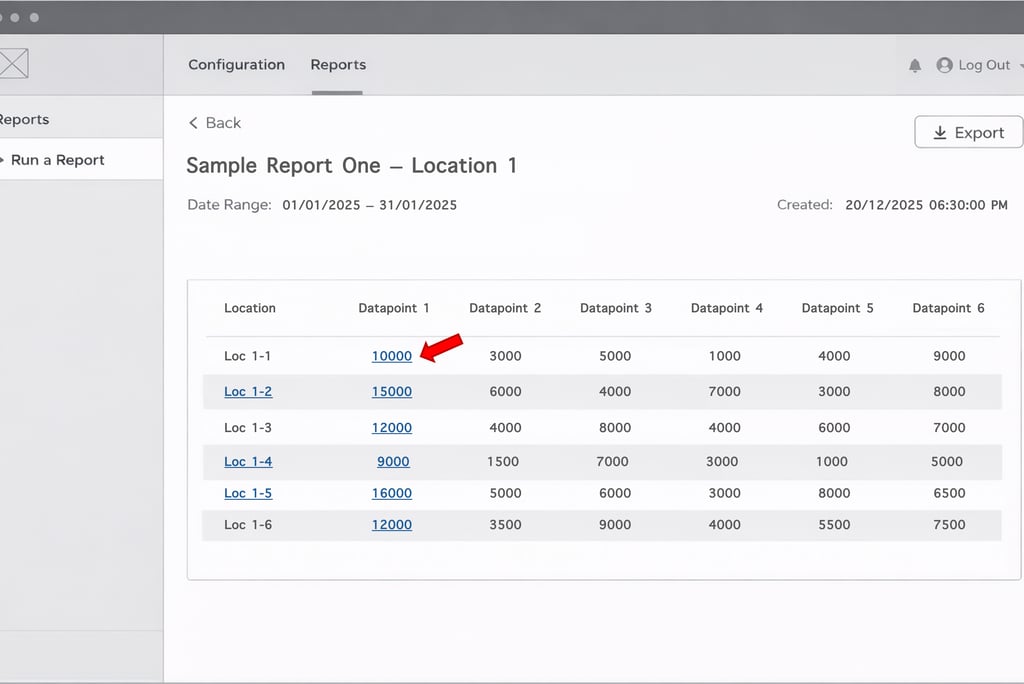Image resolution: width=1024 pixels, height=684 pixels.
Task: Open the 9000 value in Datapoint 1 column
Action: tap(393, 462)
